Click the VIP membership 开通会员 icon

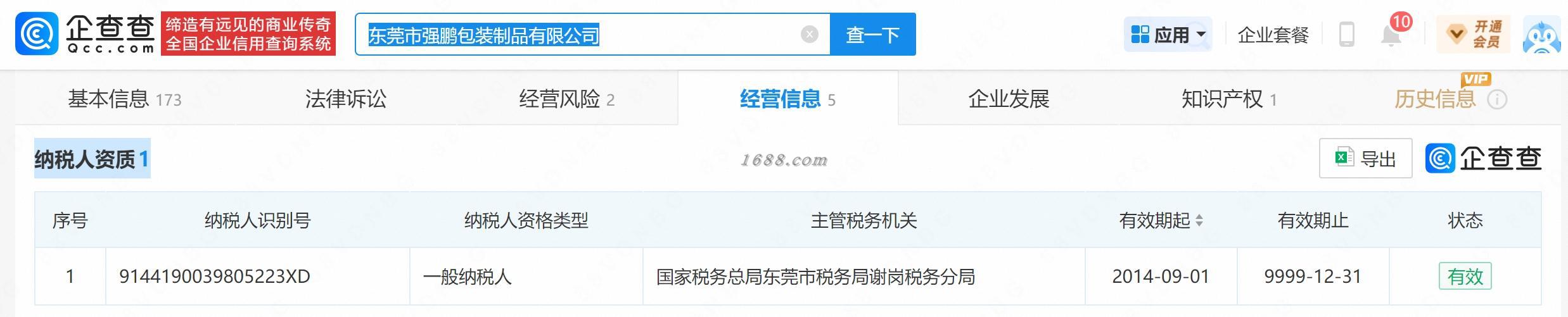(x=1472, y=34)
